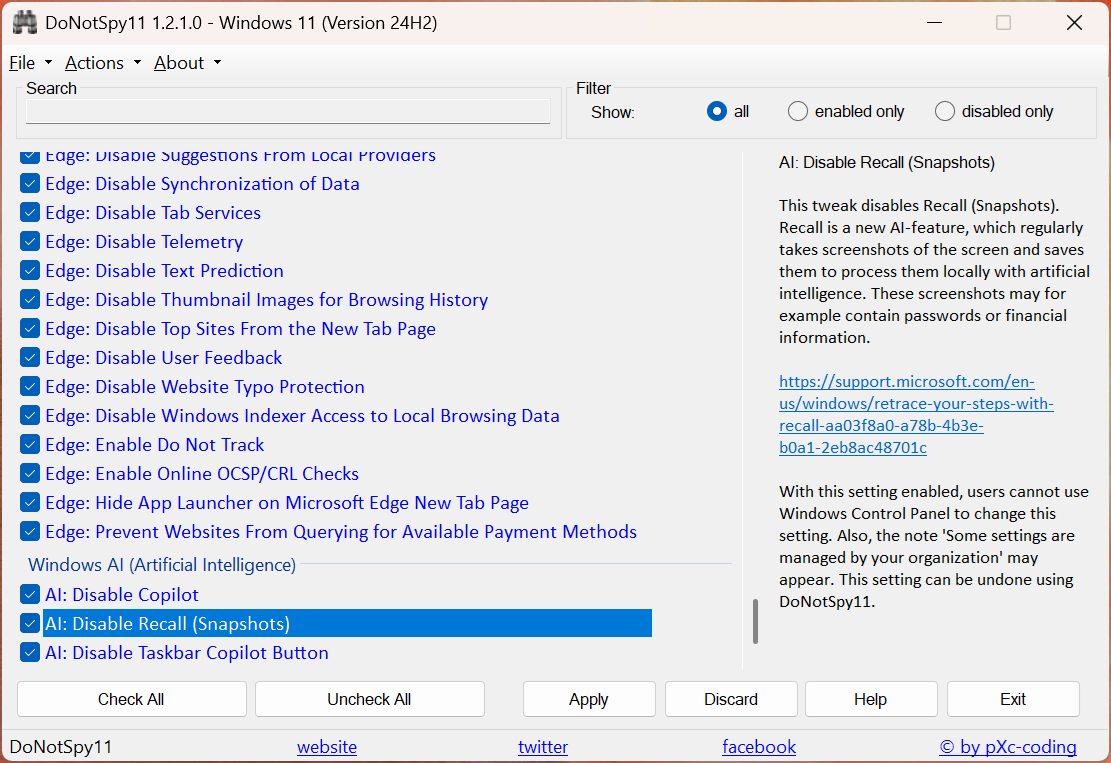Viewport: 1111px width, 763px height.
Task: Uncheck Edge: Disable Synchronization of Data
Action: (30, 183)
